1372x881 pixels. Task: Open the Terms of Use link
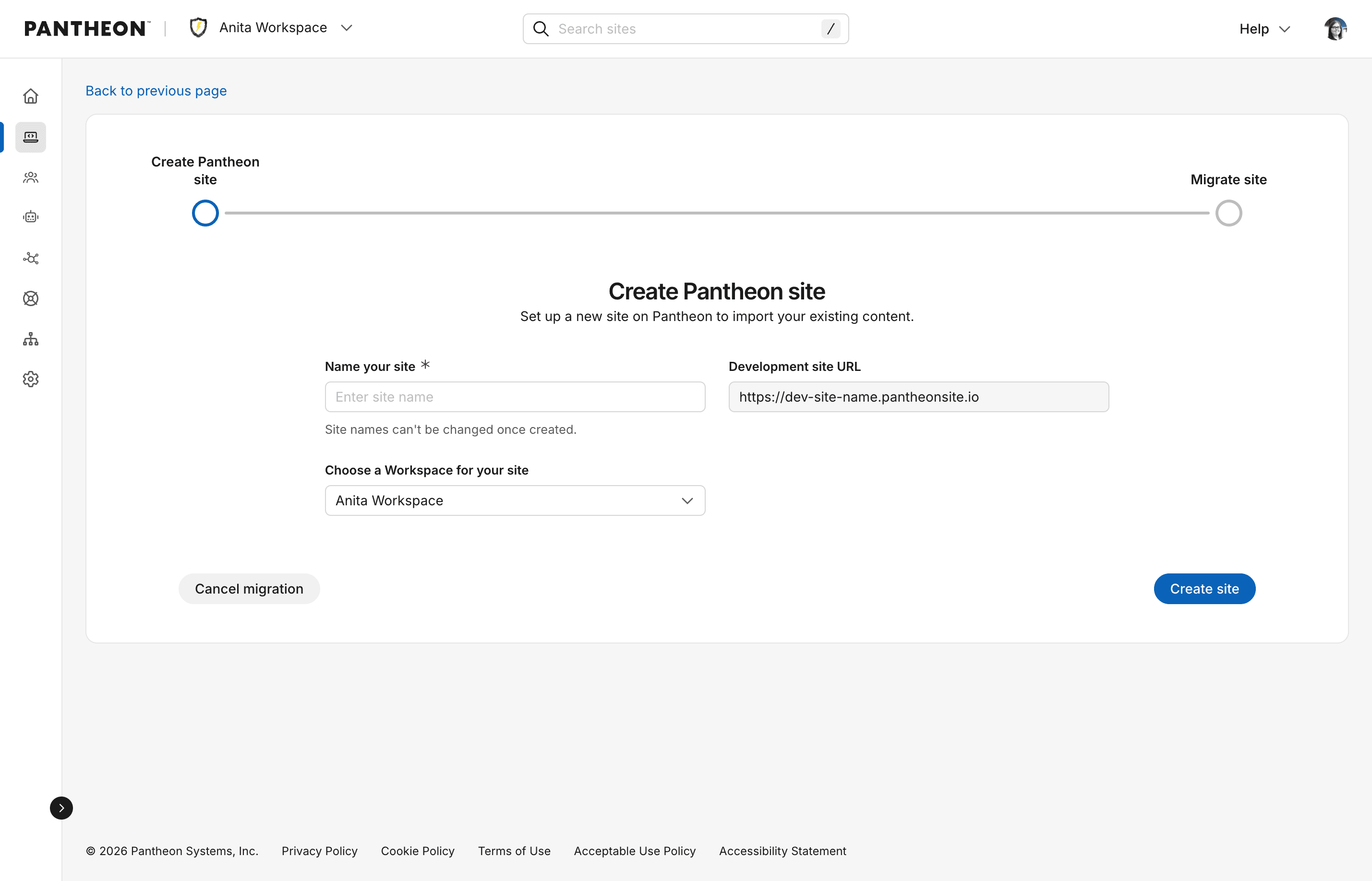[514, 851]
